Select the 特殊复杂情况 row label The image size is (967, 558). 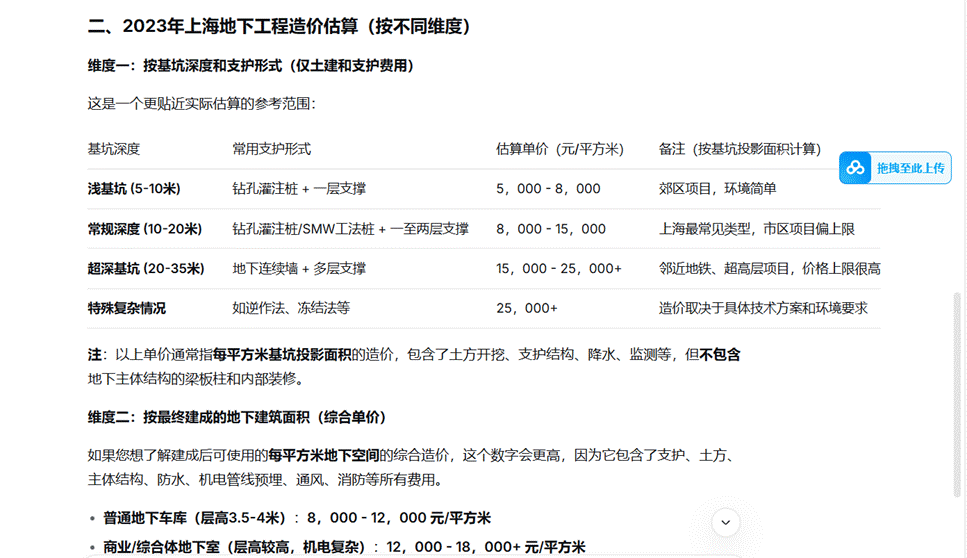127,309
